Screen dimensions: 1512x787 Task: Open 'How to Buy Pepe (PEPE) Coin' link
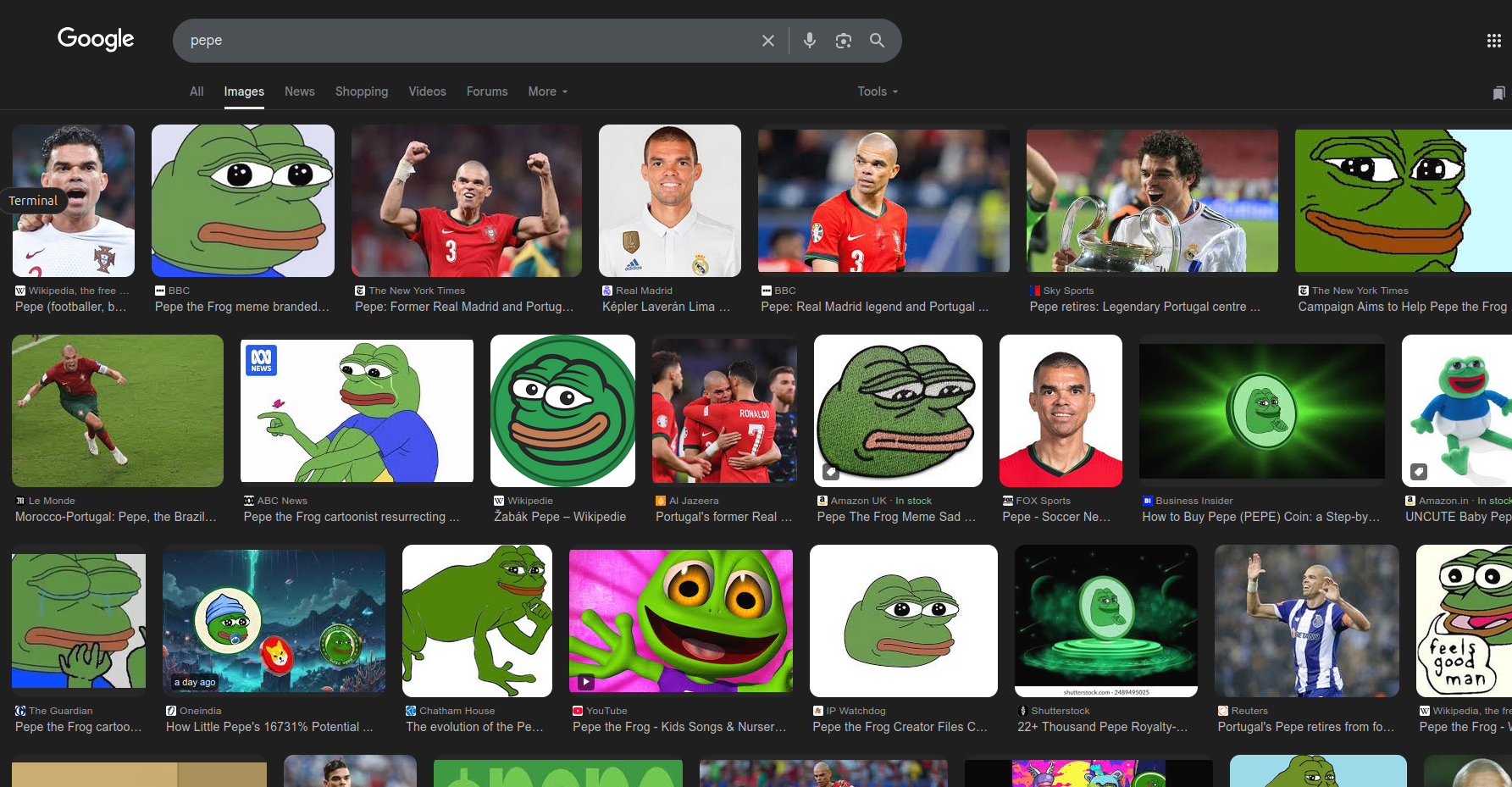point(1261,517)
